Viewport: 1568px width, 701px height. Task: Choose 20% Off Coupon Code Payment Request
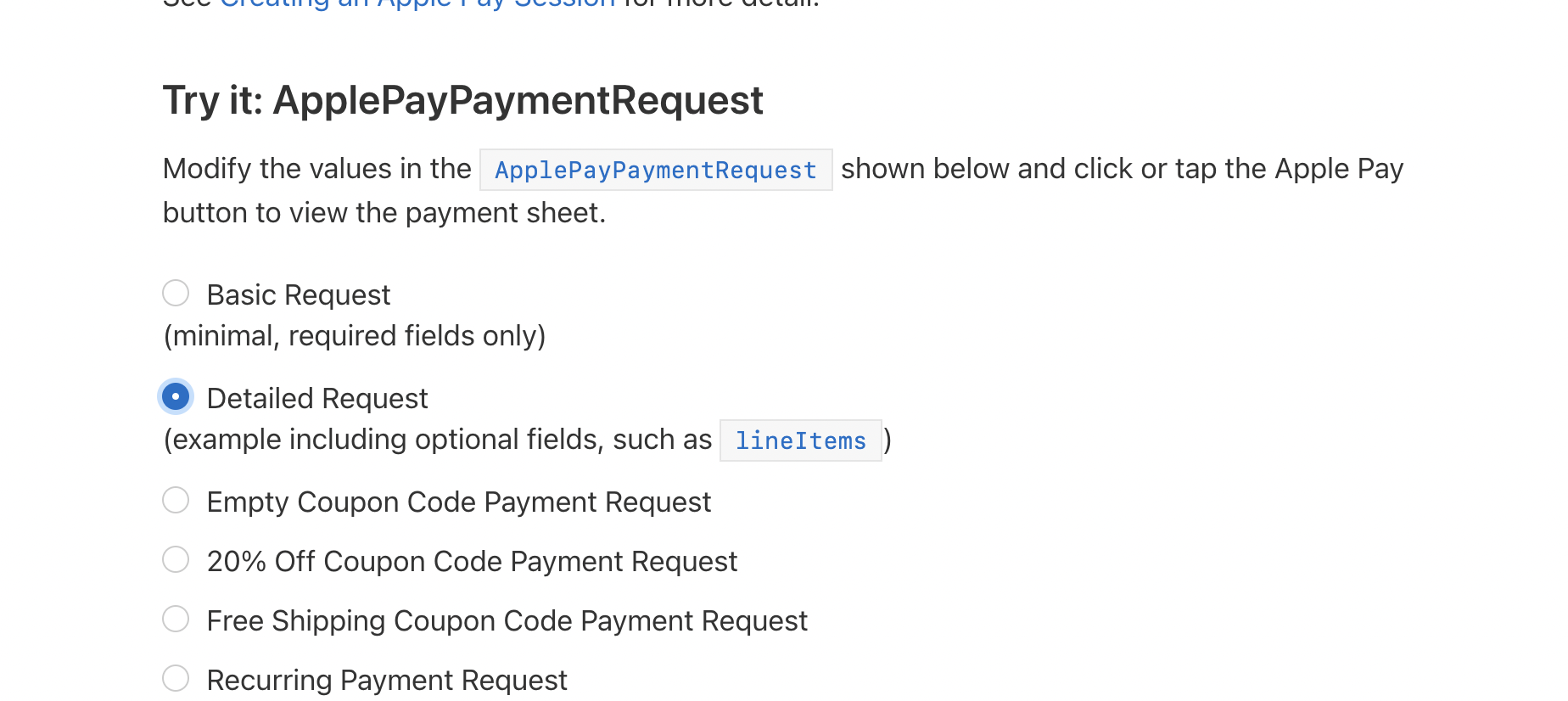176,560
